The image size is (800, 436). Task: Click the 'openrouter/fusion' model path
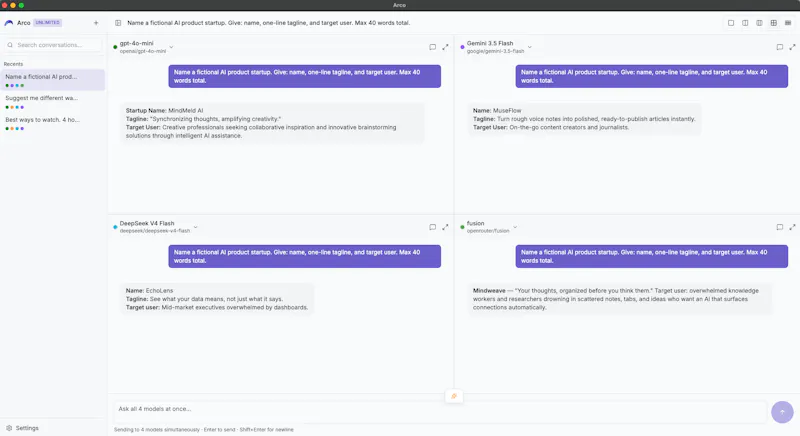488,231
